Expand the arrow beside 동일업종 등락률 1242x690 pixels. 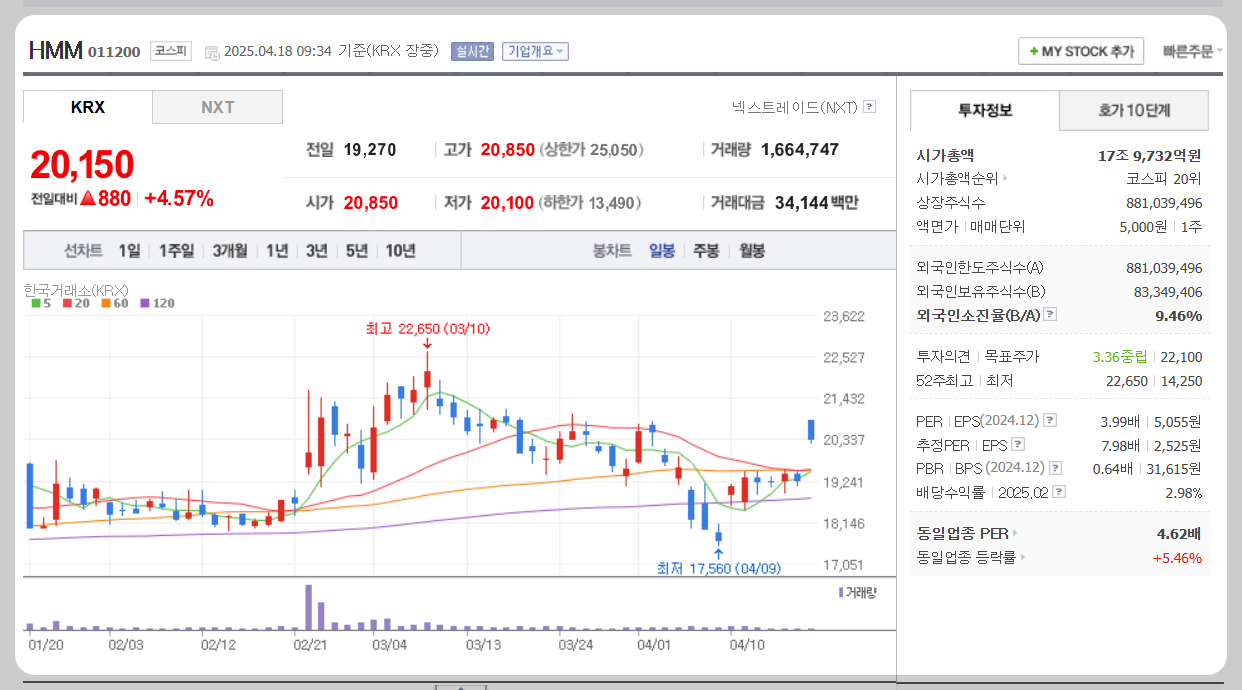1023,557
